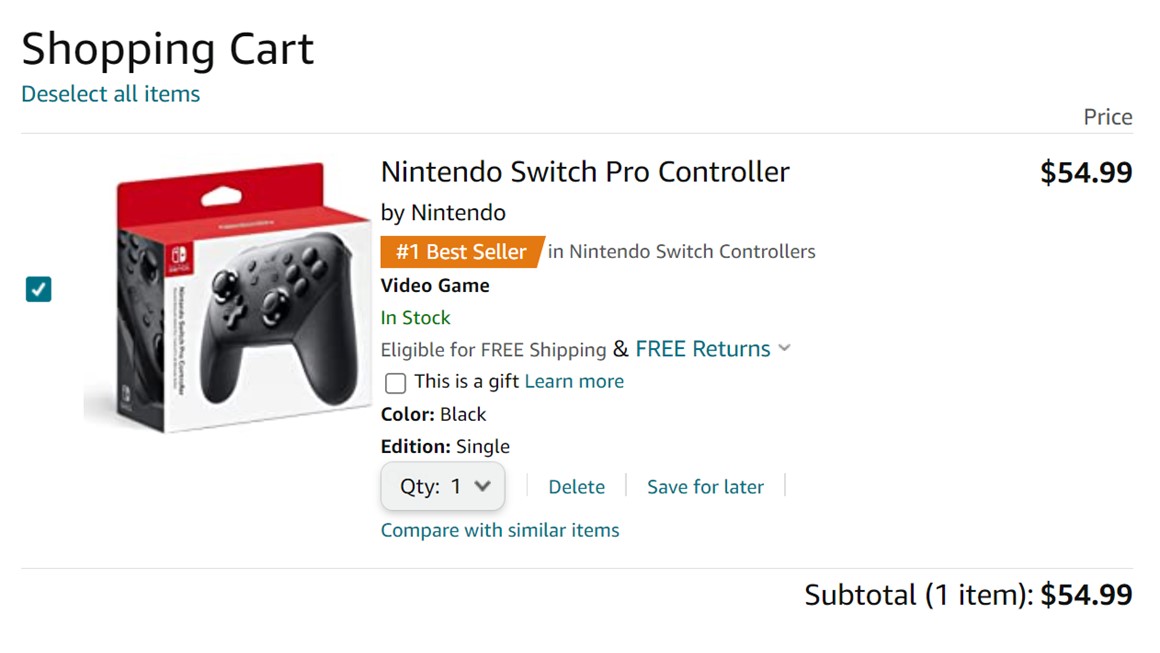Open the 'in Nintendo Switch Controllers' category link

681,252
